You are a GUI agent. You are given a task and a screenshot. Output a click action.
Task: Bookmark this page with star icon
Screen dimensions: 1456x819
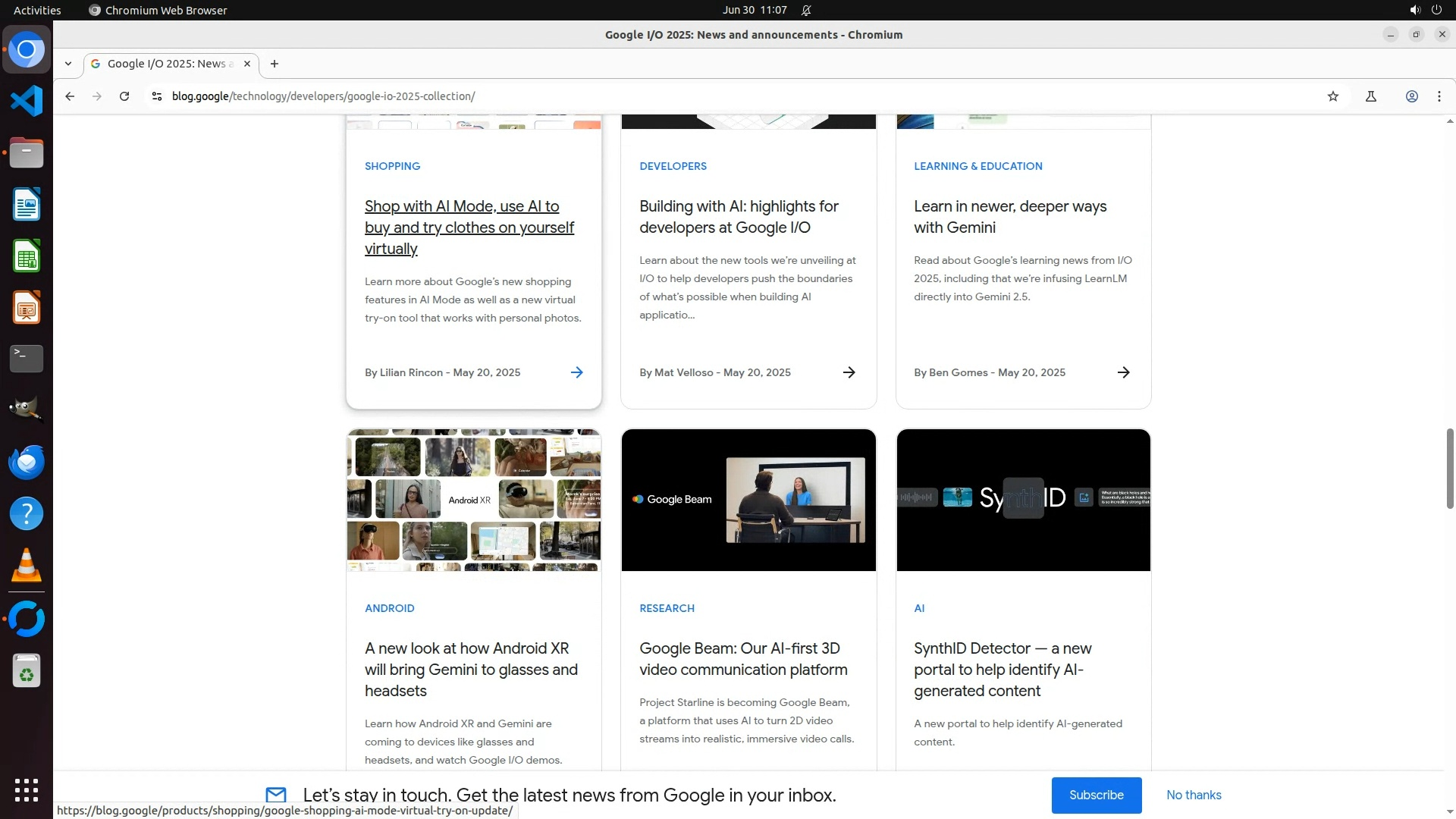tap(1333, 96)
